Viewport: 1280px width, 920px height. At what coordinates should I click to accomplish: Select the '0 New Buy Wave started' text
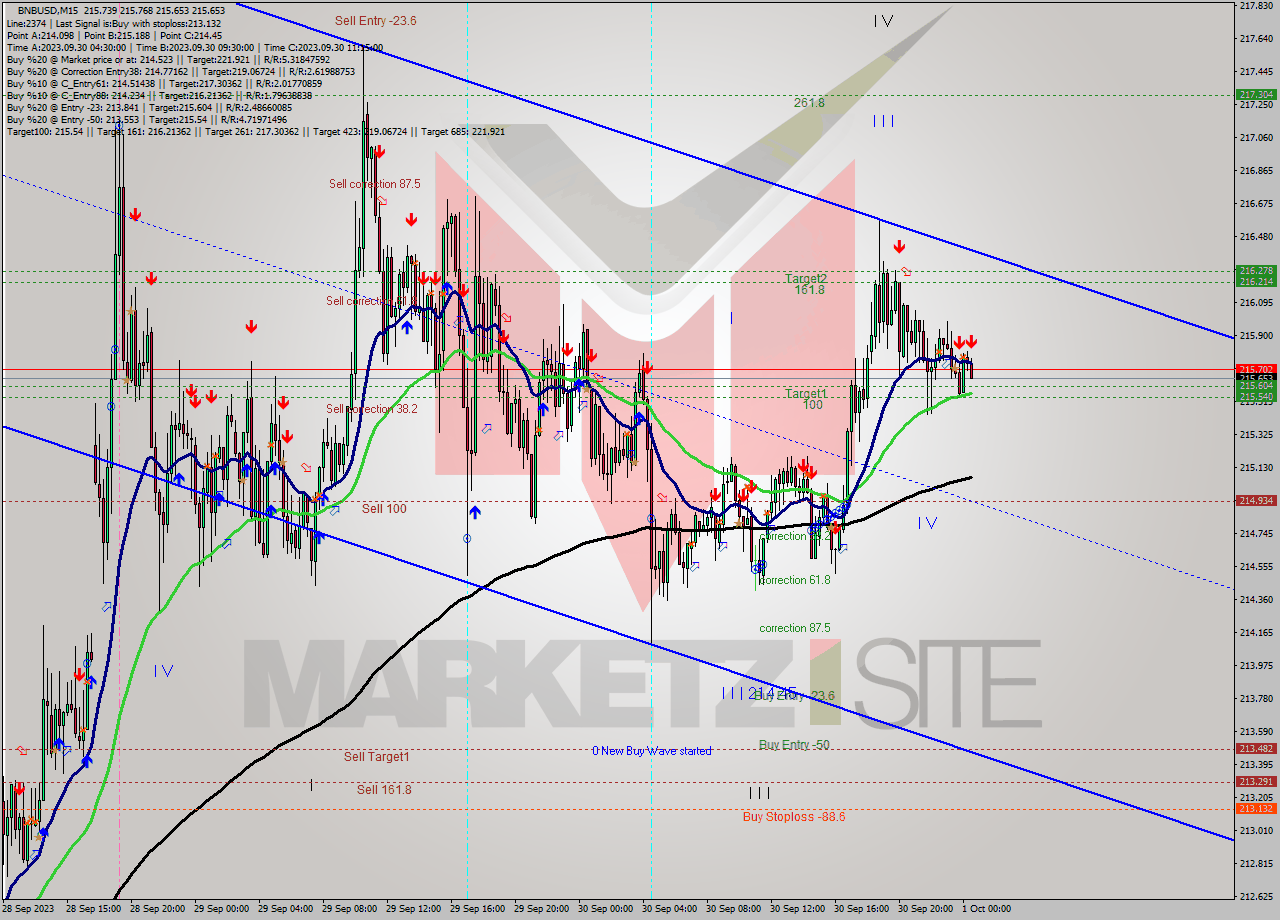651,751
